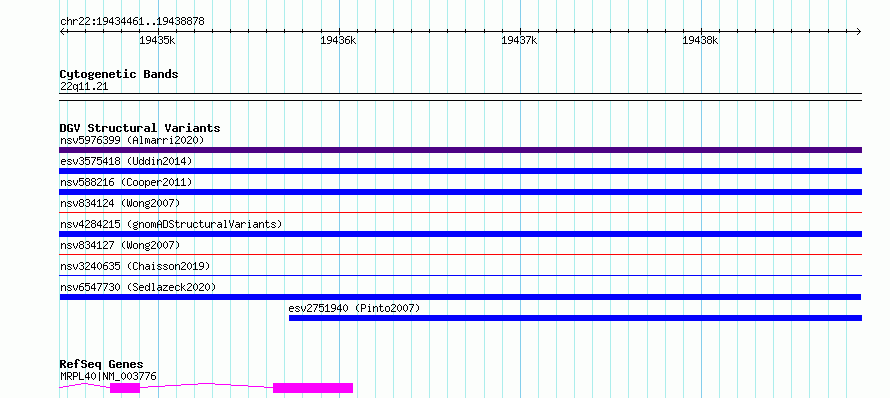Open variant label esv2751940 (Pinto2007)
890x398 pixels.
[x=354, y=308]
